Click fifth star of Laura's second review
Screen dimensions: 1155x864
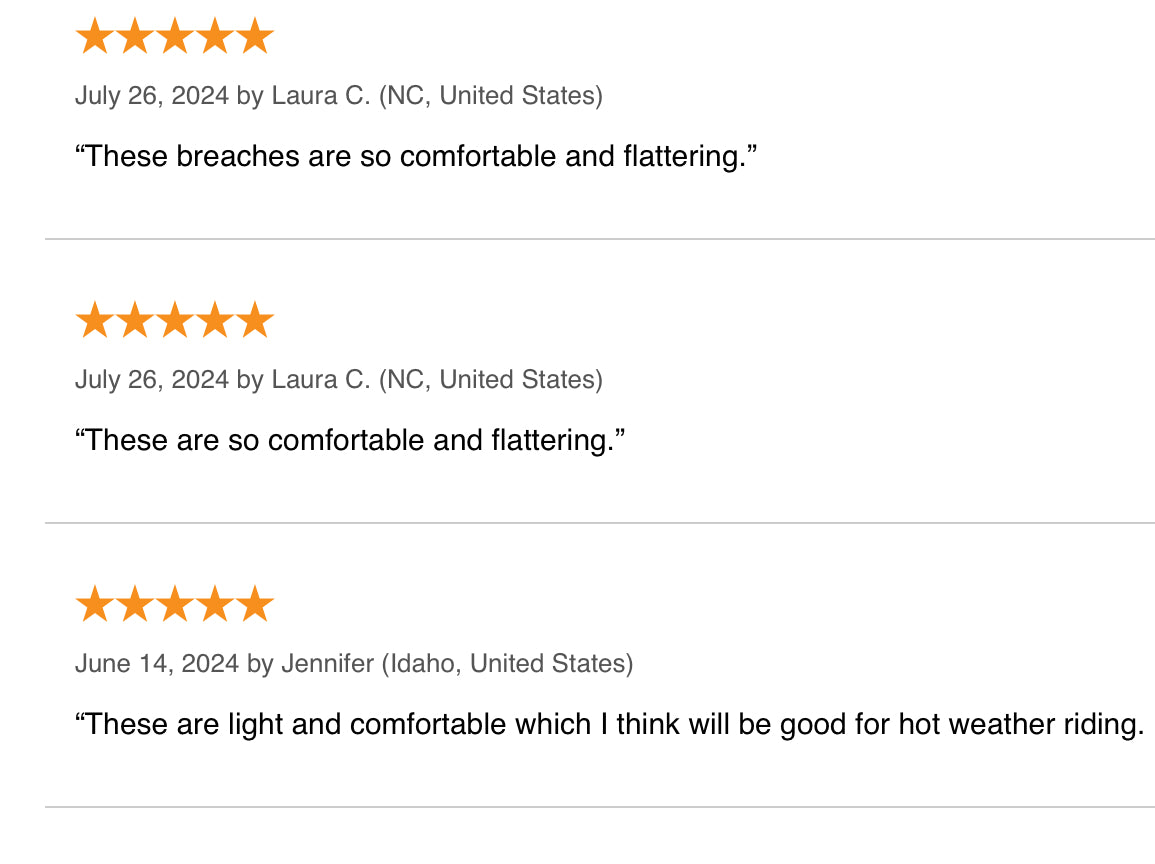(x=255, y=320)
